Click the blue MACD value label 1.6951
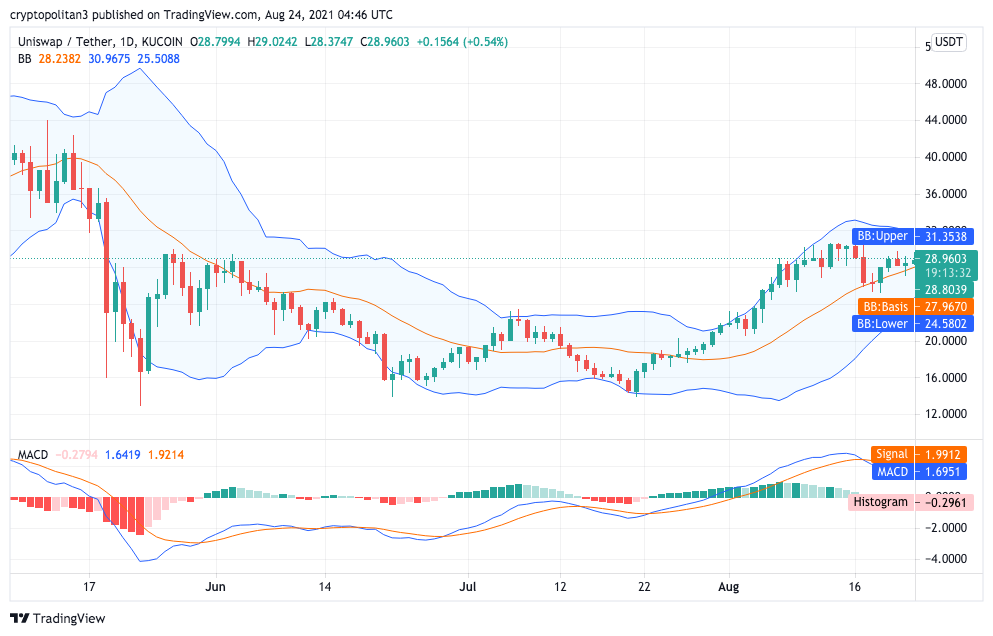The image size is (993, 636). (x=918, y=471)
